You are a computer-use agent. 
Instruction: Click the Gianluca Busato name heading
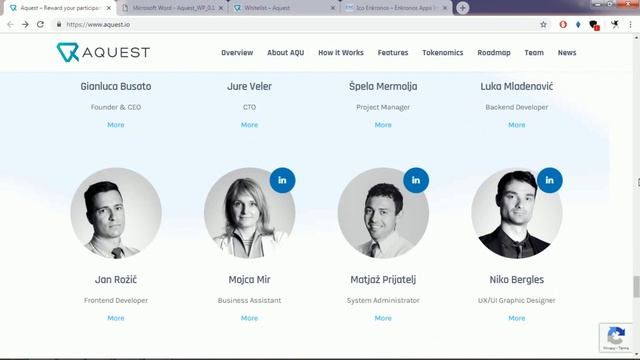(x=116, y=87)
